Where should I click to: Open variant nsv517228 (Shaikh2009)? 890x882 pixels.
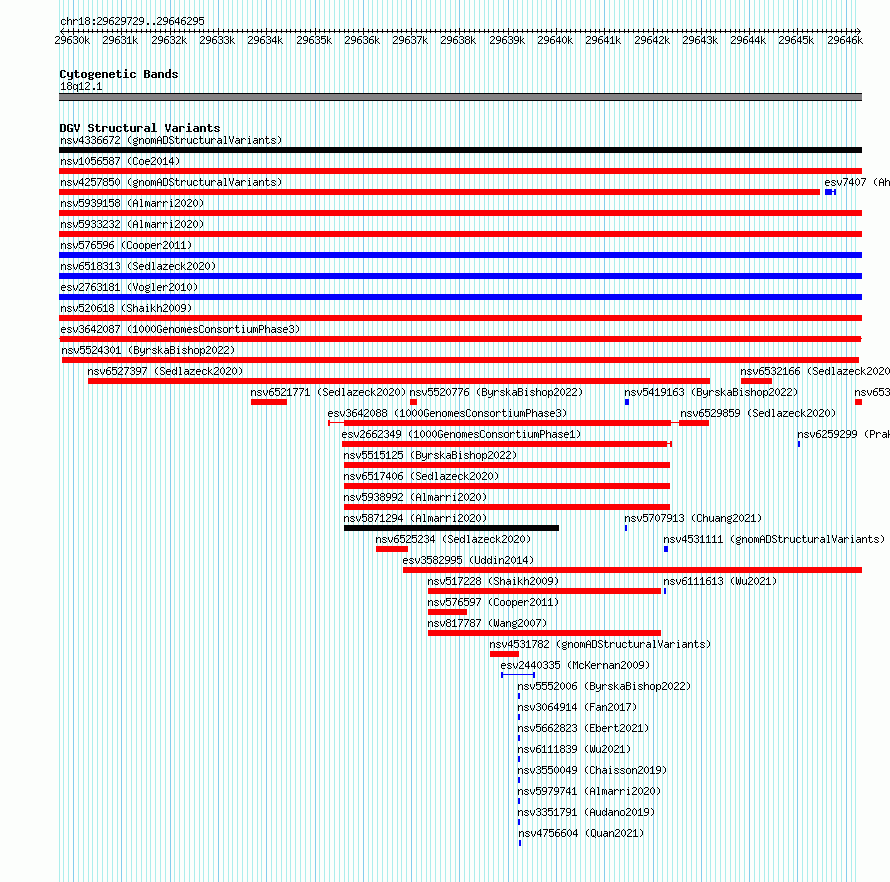pos(493,581)
